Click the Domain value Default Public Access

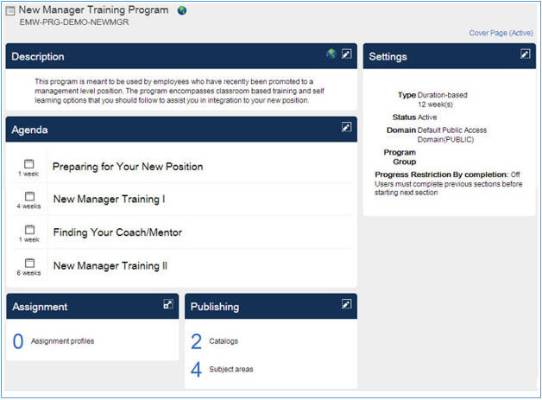pos(452,135)
